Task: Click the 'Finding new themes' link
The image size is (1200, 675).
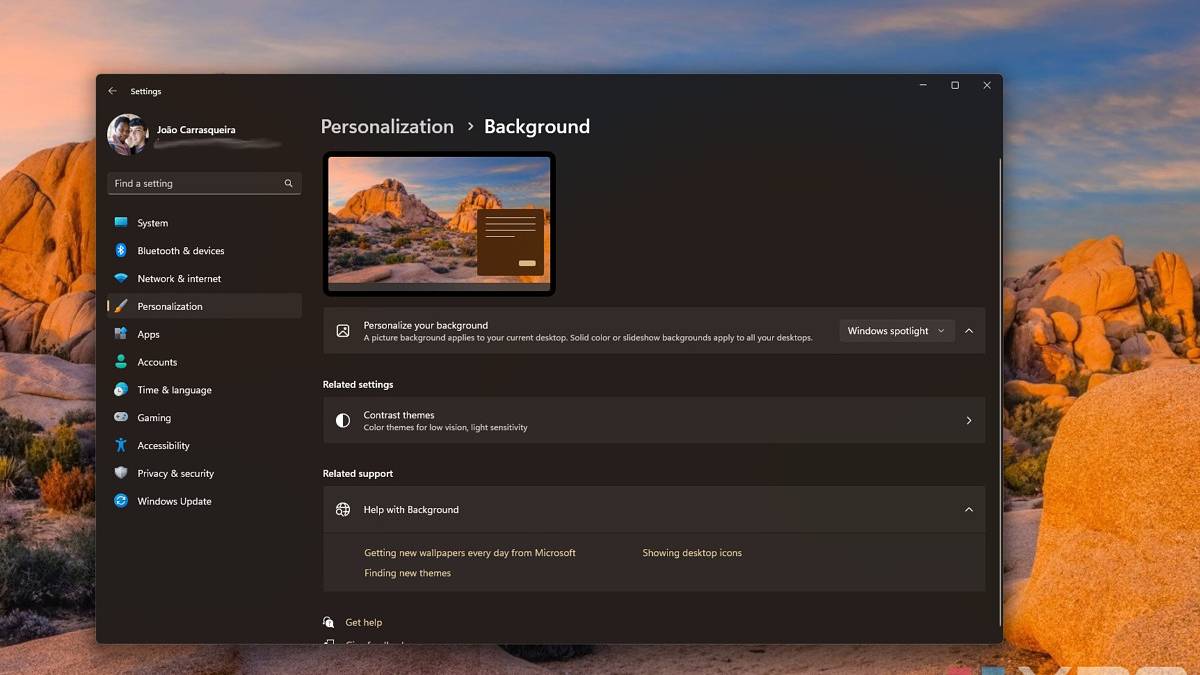Action: pyautogui.click(x=407, y=573)
